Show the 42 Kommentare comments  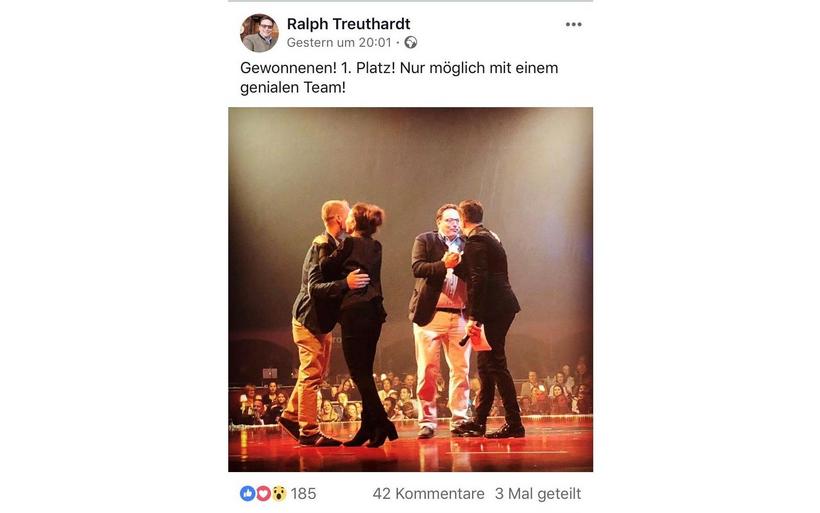click(x=428, y=494)
